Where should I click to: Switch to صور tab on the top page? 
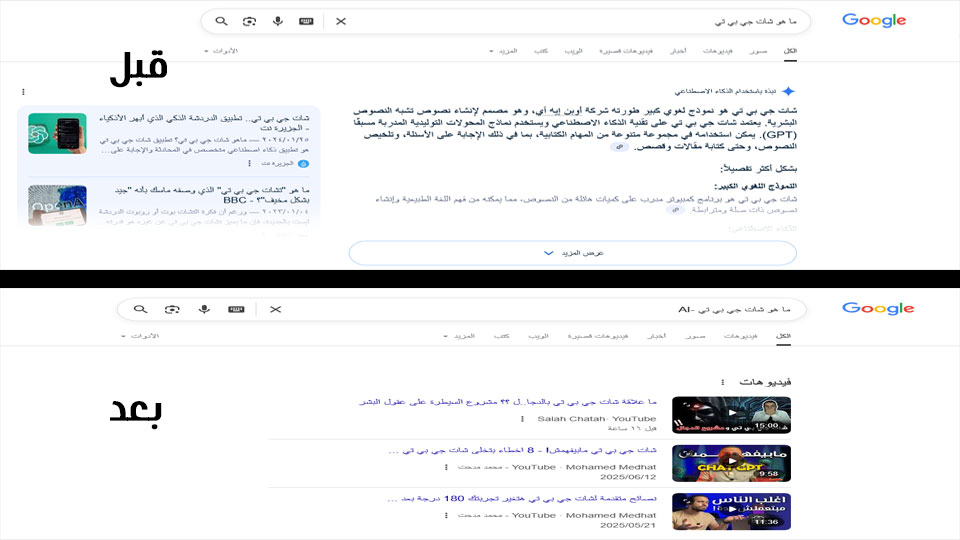click(758, 51)
